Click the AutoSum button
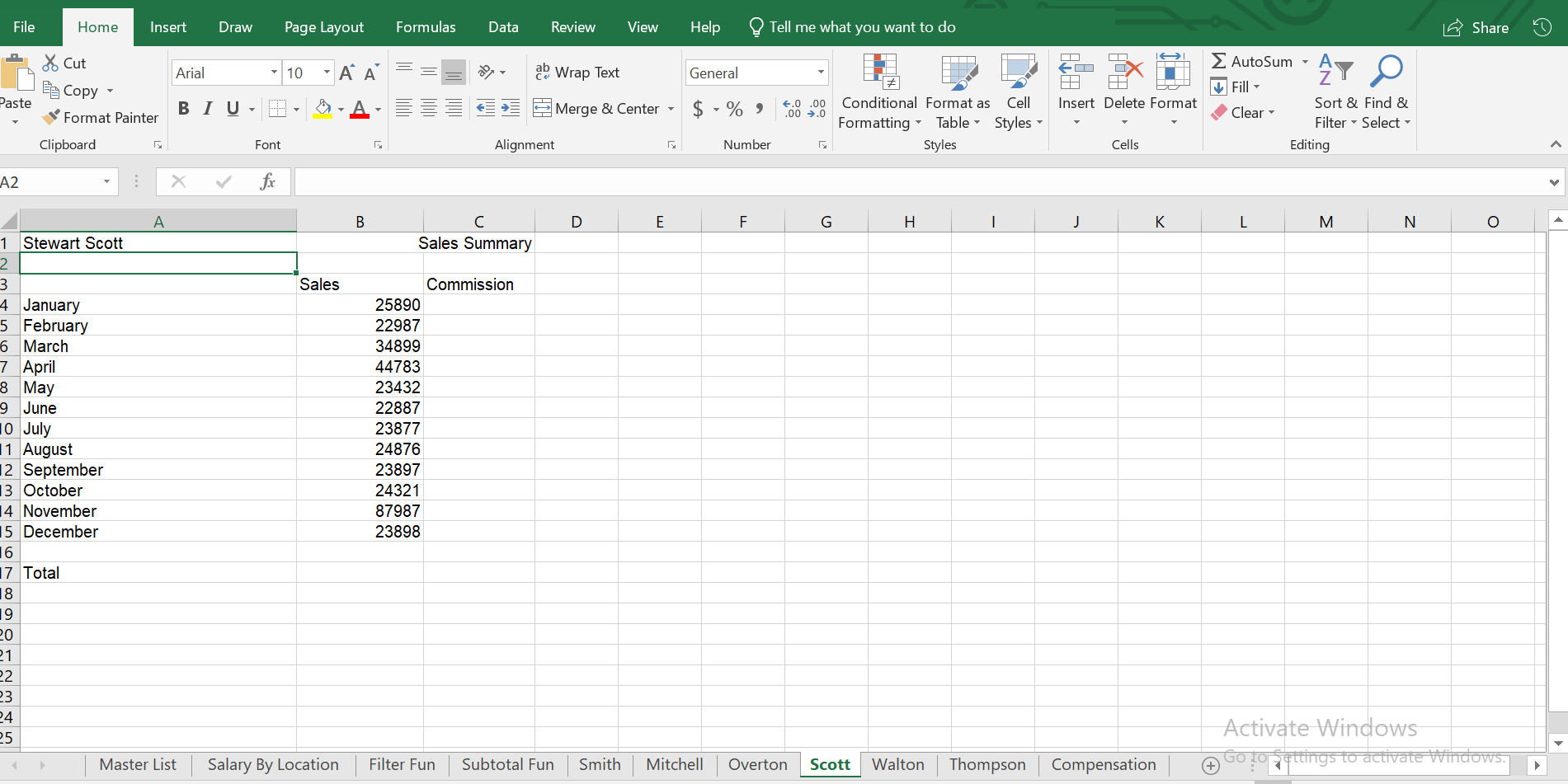 tap(1252, 62)
